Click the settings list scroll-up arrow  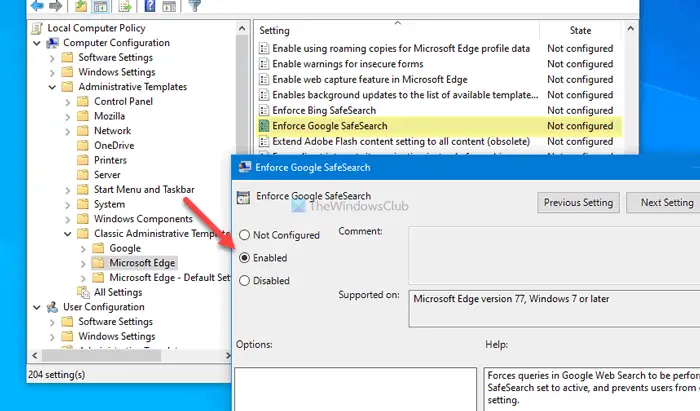click(x=630, y=28)
